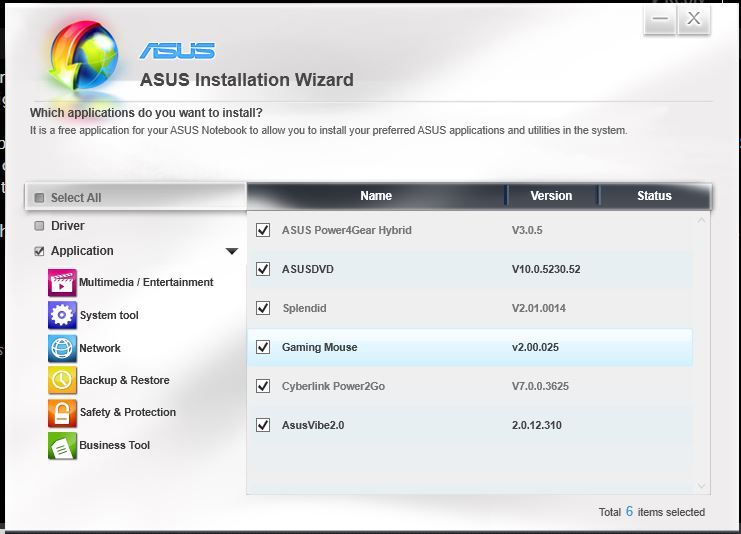
Task: Select AsusVibe2.0 row name
Action: click(313, 425)
